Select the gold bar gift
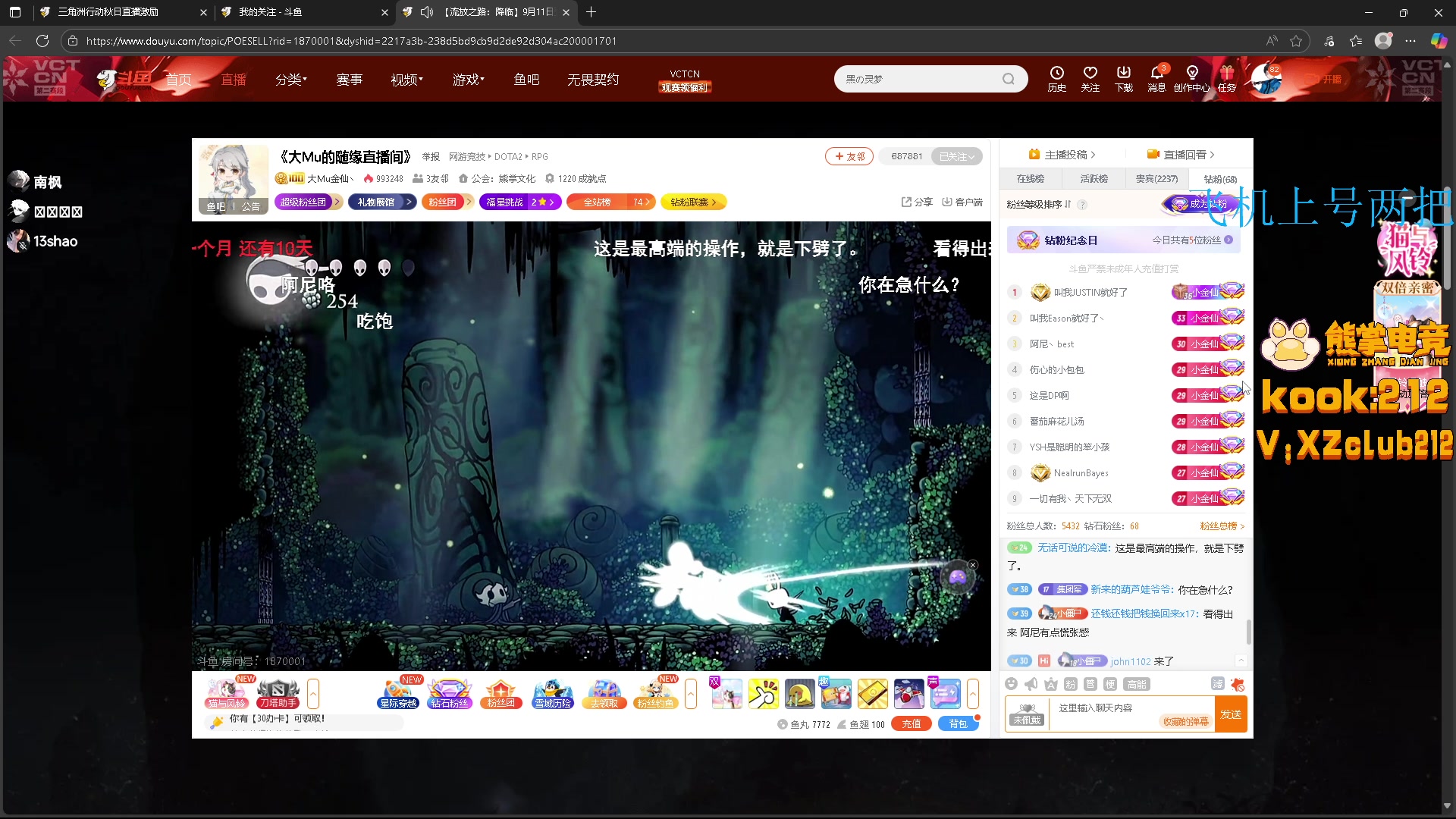The image size is (1456, 819). pos(873,694)
